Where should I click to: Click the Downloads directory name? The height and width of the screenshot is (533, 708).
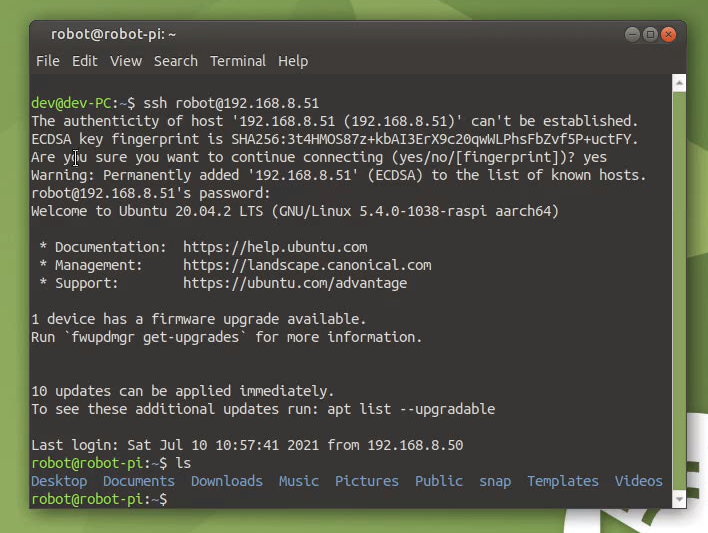tap(227, 481)
